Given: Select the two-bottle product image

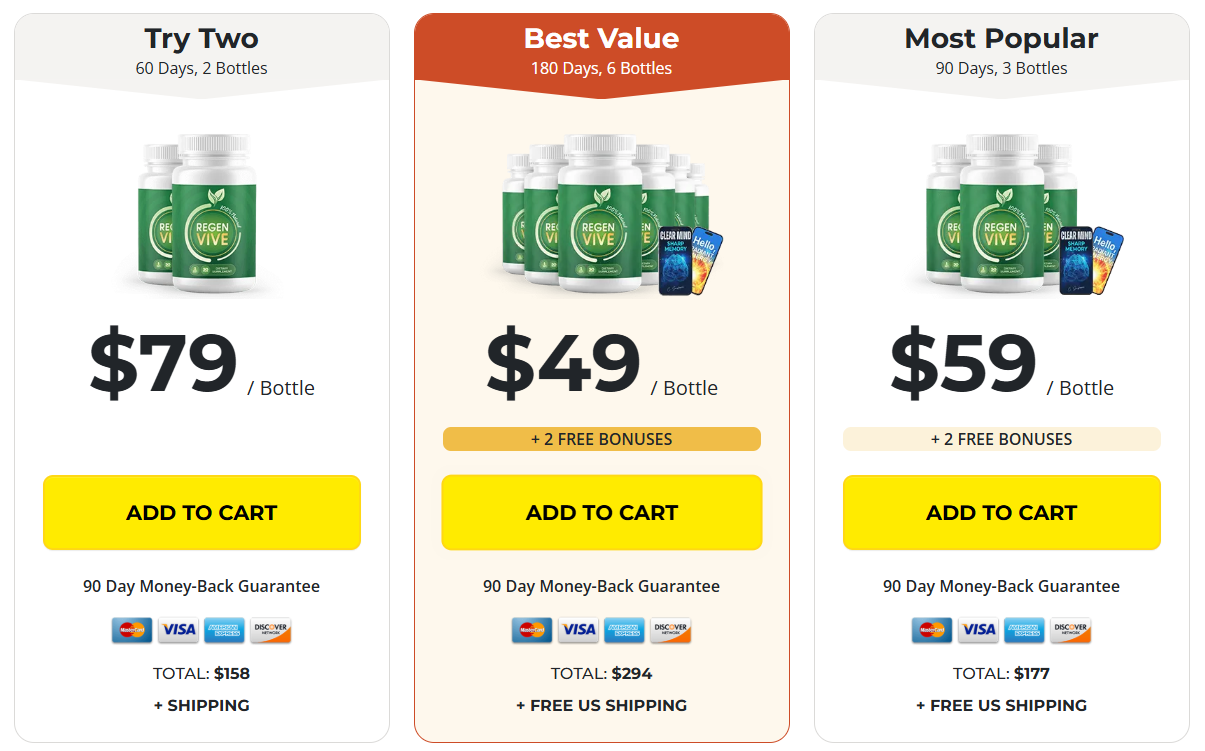Looking at the screenshot, I should pos(197,213).
